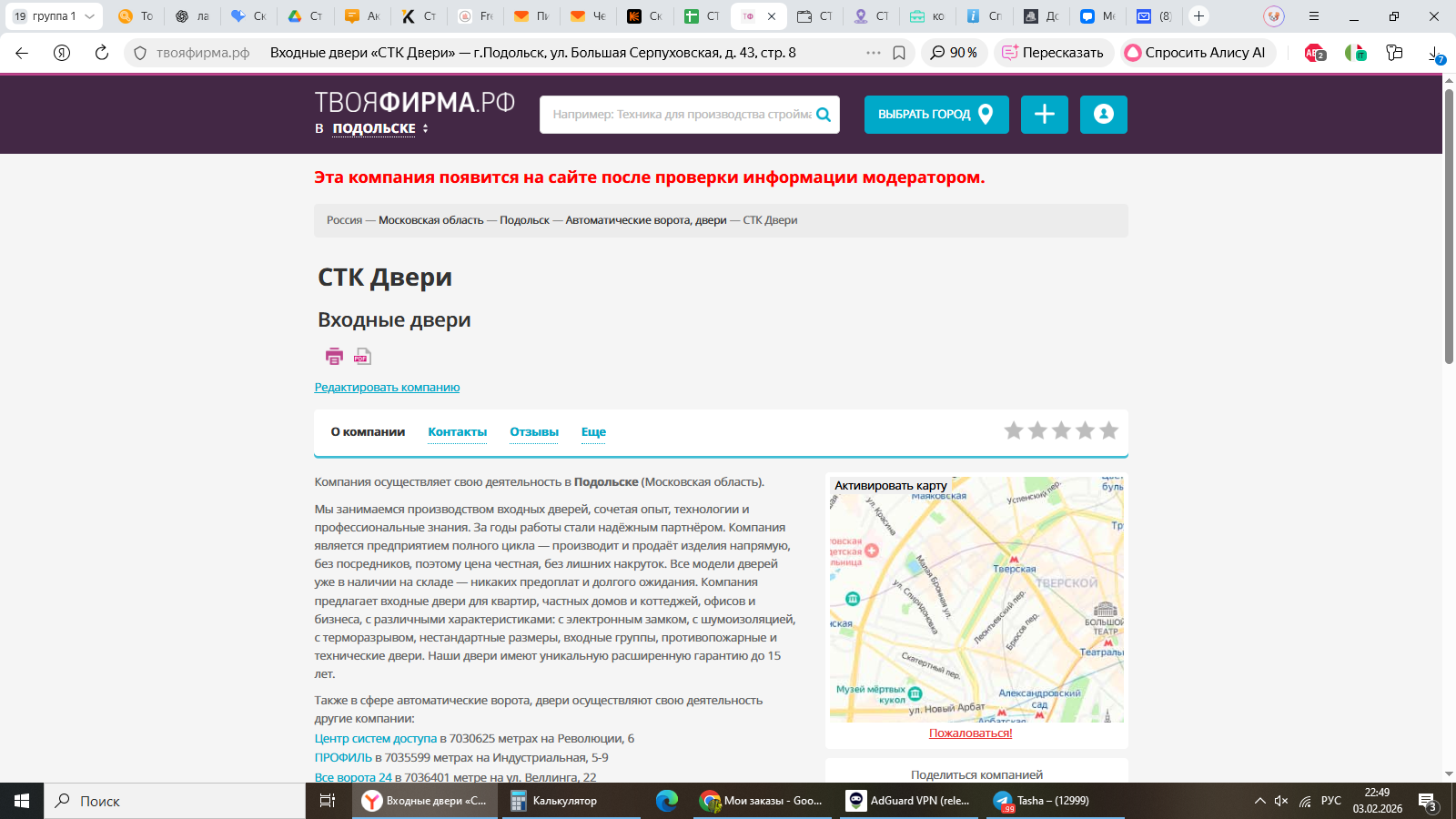Switch to the 'Че' browser tab
This screenshot has width=1456, height=819.
pos(588,16)
